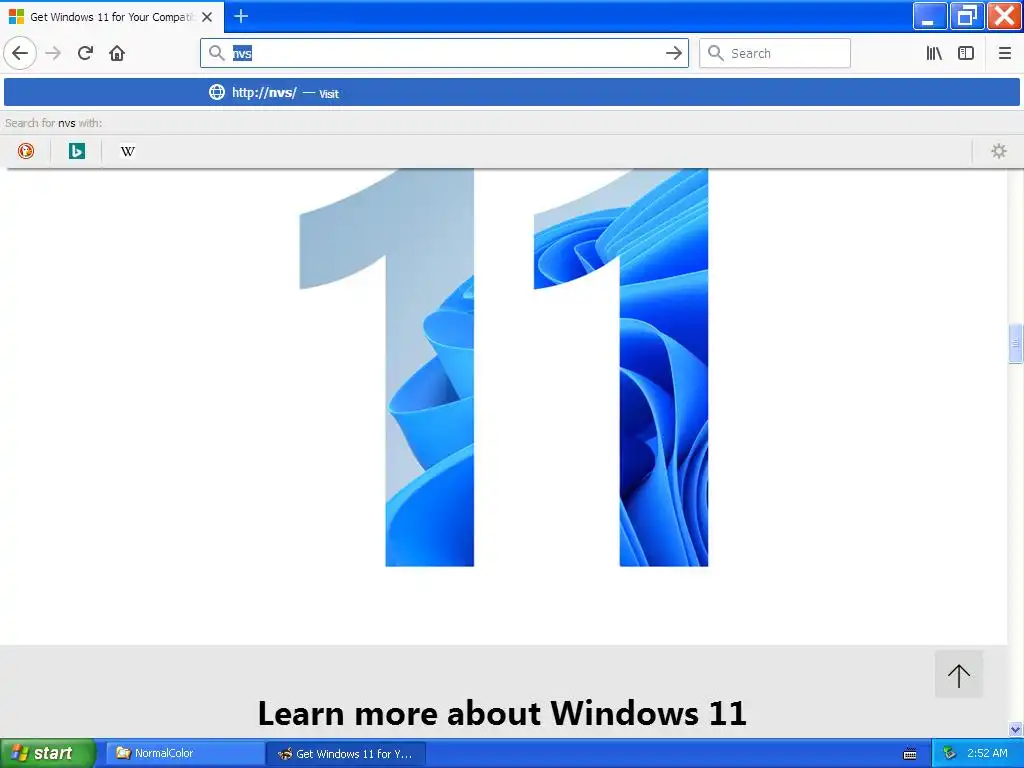Close the Get Windows 11 tab

tap(207, 17)
